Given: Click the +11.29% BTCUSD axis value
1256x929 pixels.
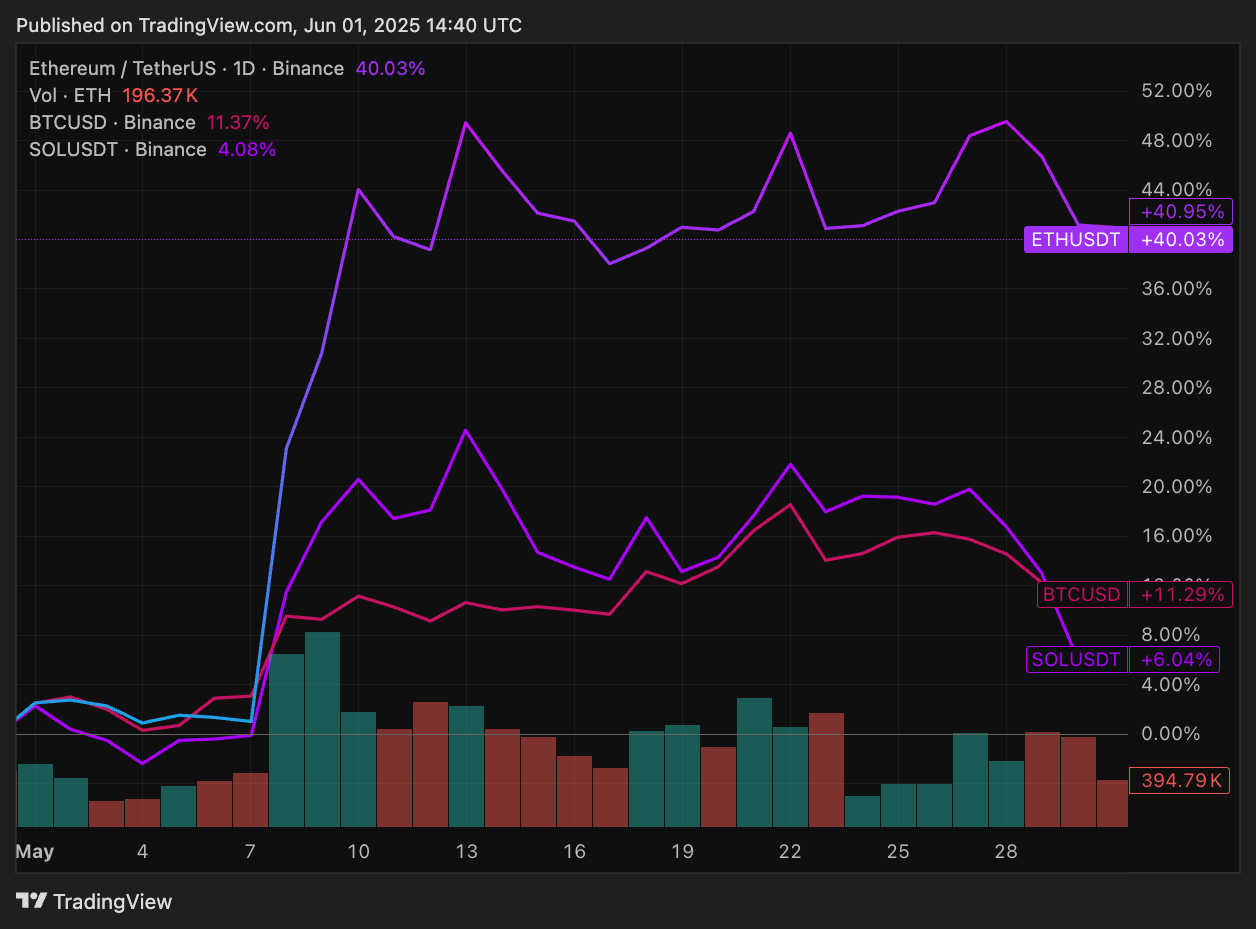Looking at the screenshot, I should pyautogui.click(x=1181, y=595).
